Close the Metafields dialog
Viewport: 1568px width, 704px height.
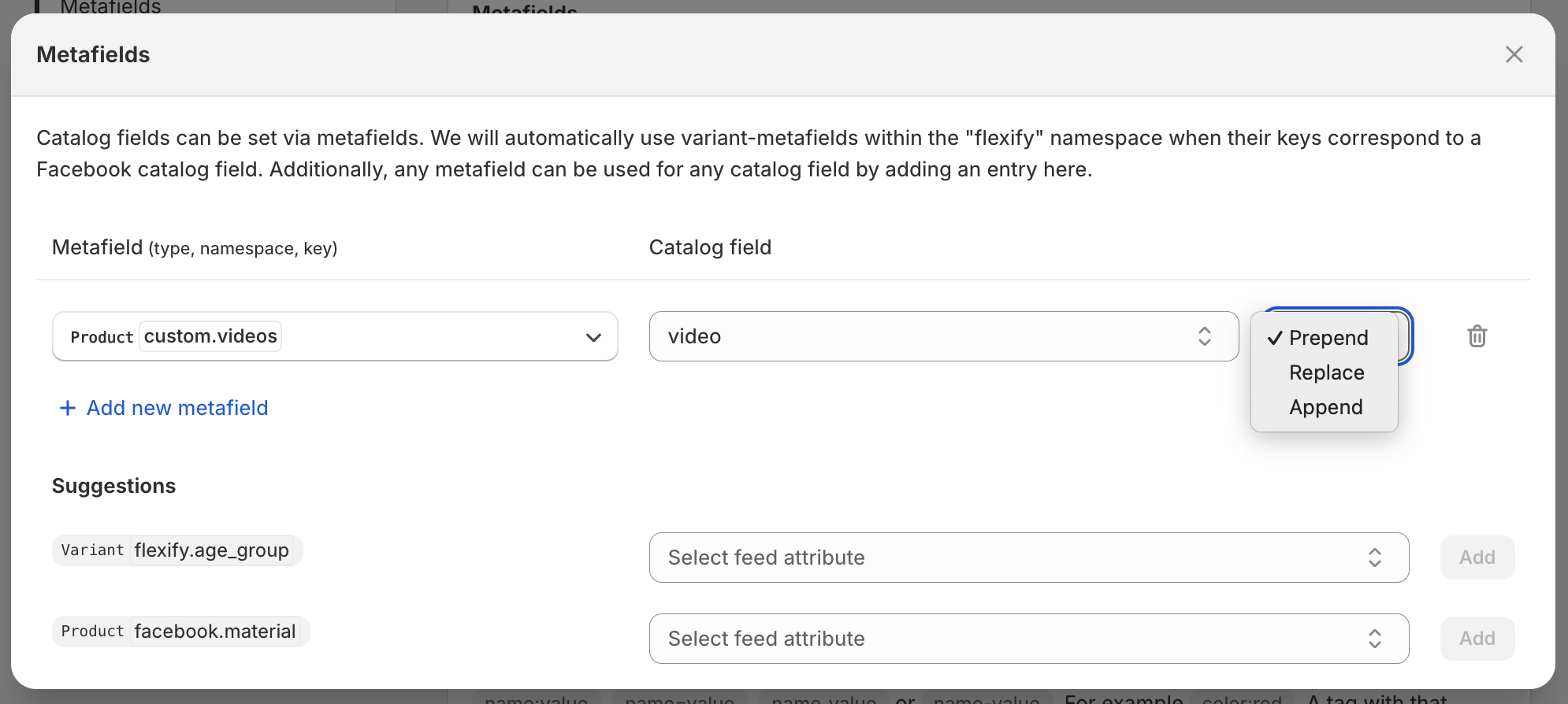(1514, 54)
